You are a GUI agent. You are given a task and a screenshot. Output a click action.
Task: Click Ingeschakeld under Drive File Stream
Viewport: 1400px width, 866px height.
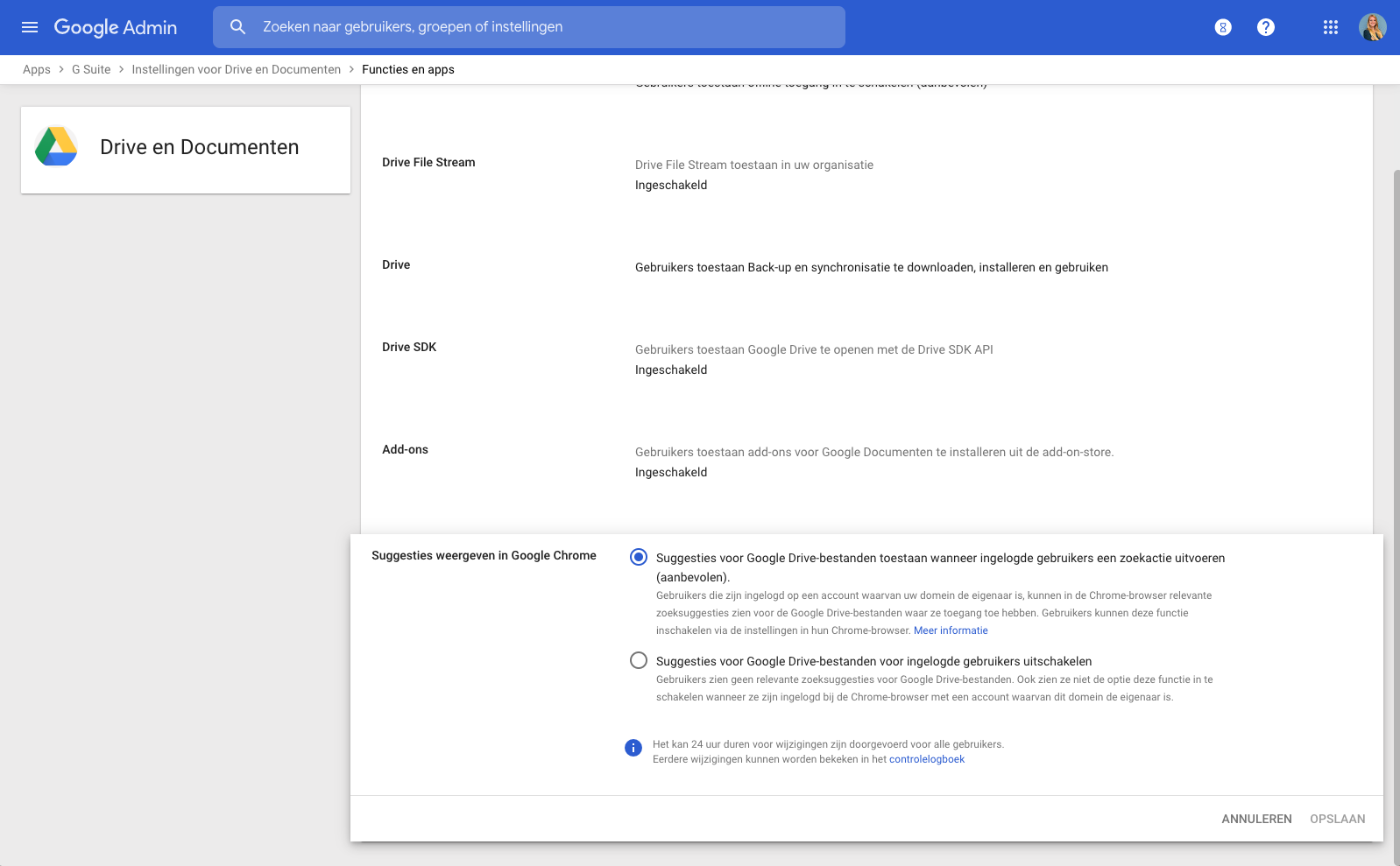pos(671,185)
